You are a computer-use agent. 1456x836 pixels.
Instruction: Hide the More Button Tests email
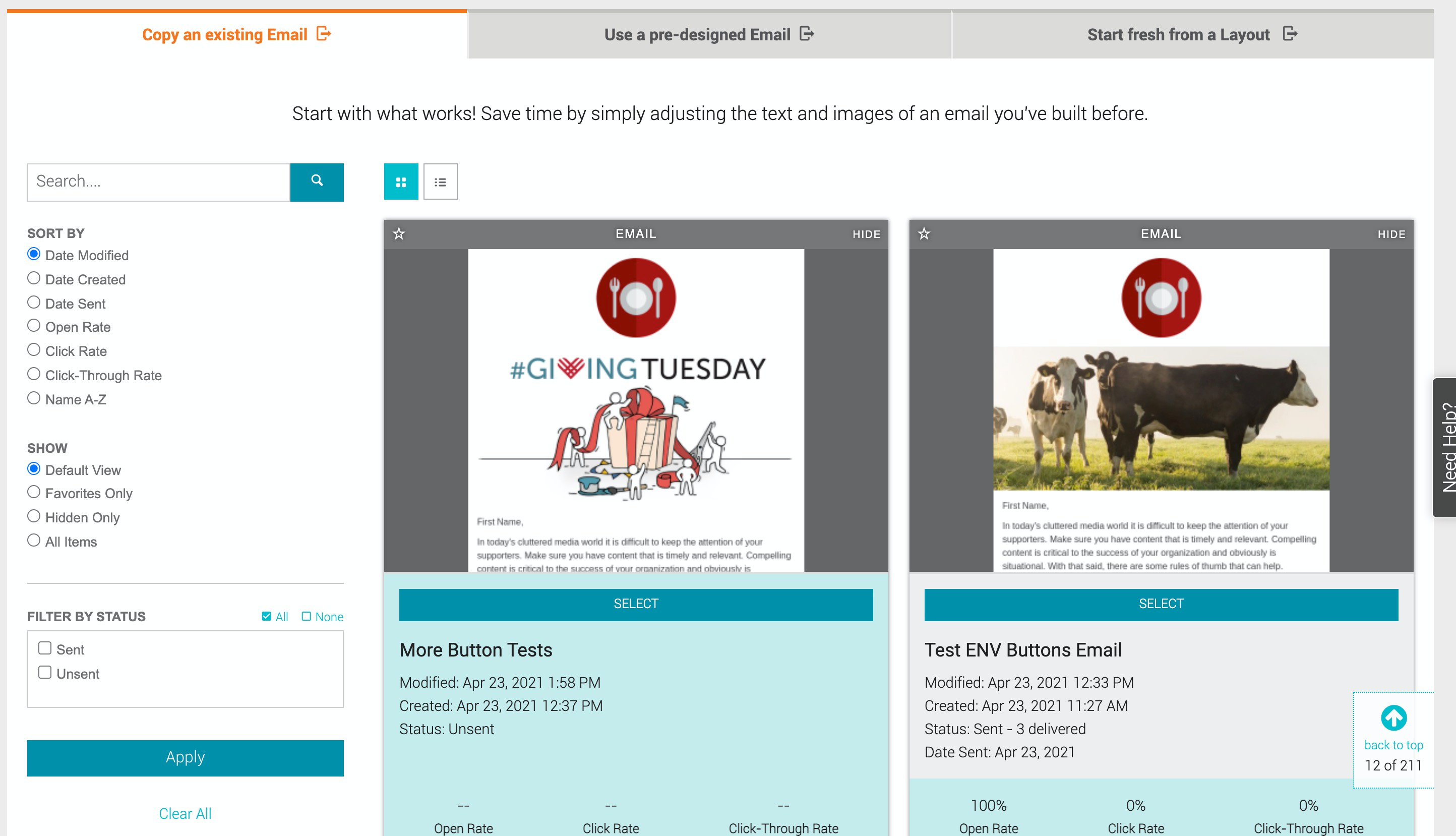point(866,234)
